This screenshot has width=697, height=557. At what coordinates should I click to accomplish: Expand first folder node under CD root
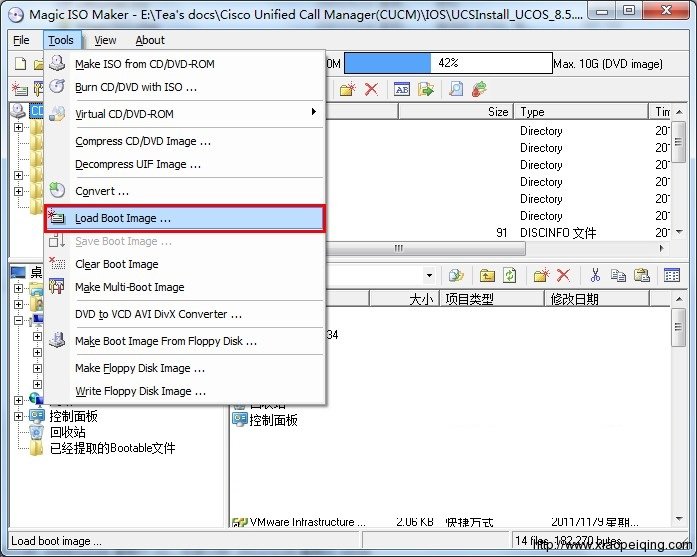click(x=18, y=128)
